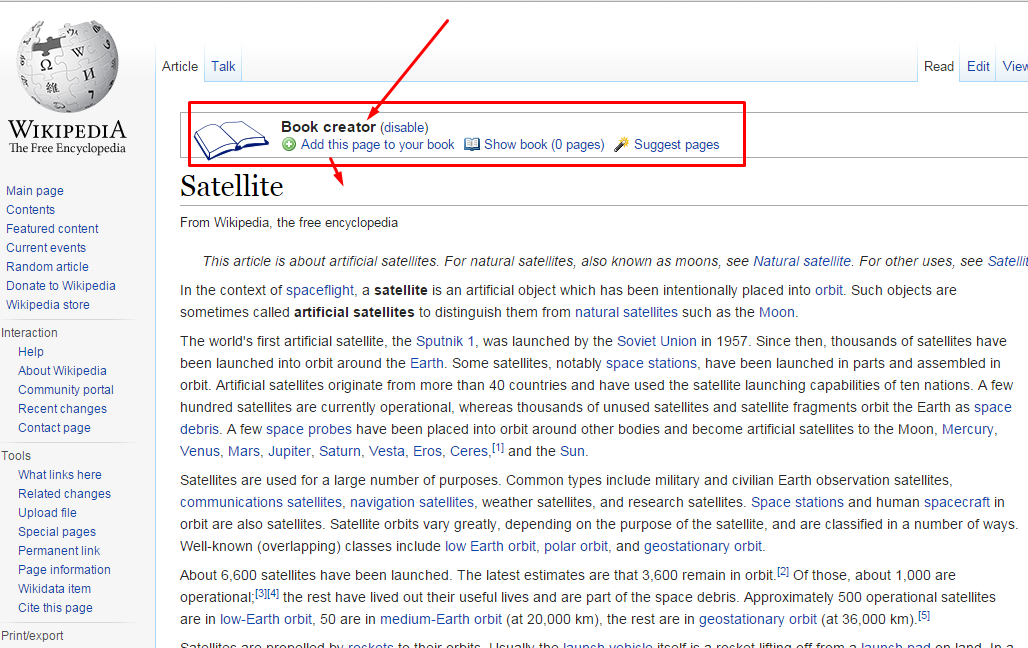1028x648 pixels.
Task: Click the Earth link in second paragraph
Action: [x=427, y=363]
